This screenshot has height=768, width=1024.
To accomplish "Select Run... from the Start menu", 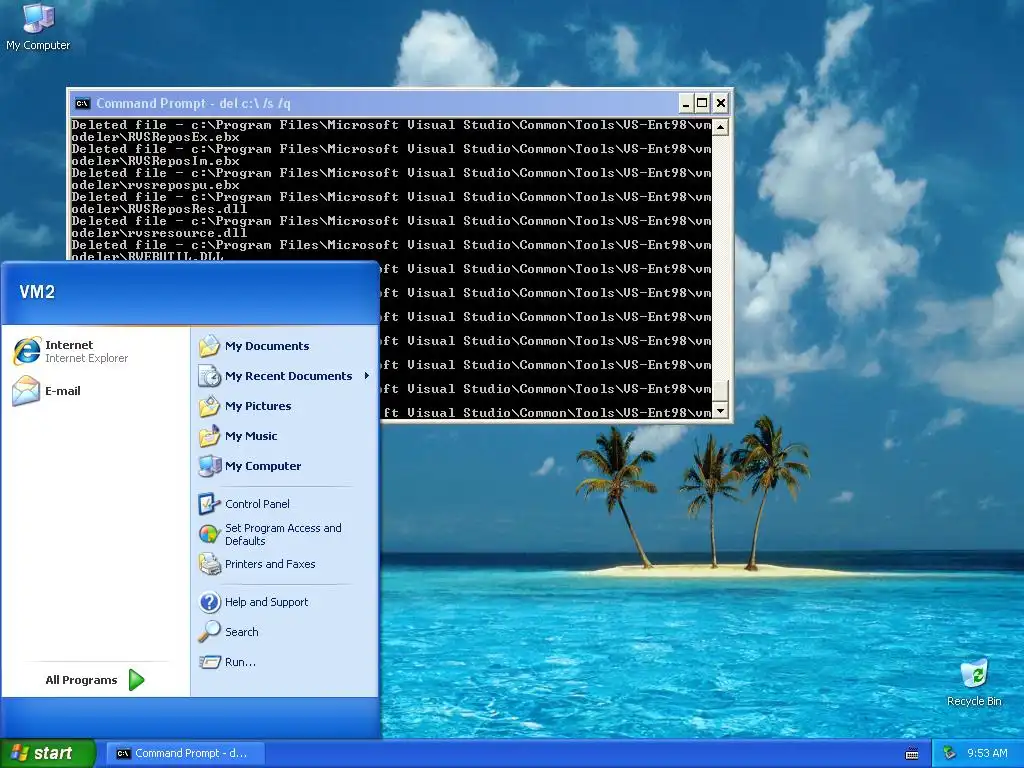I will pyautogui.click(x=285, y=662).
